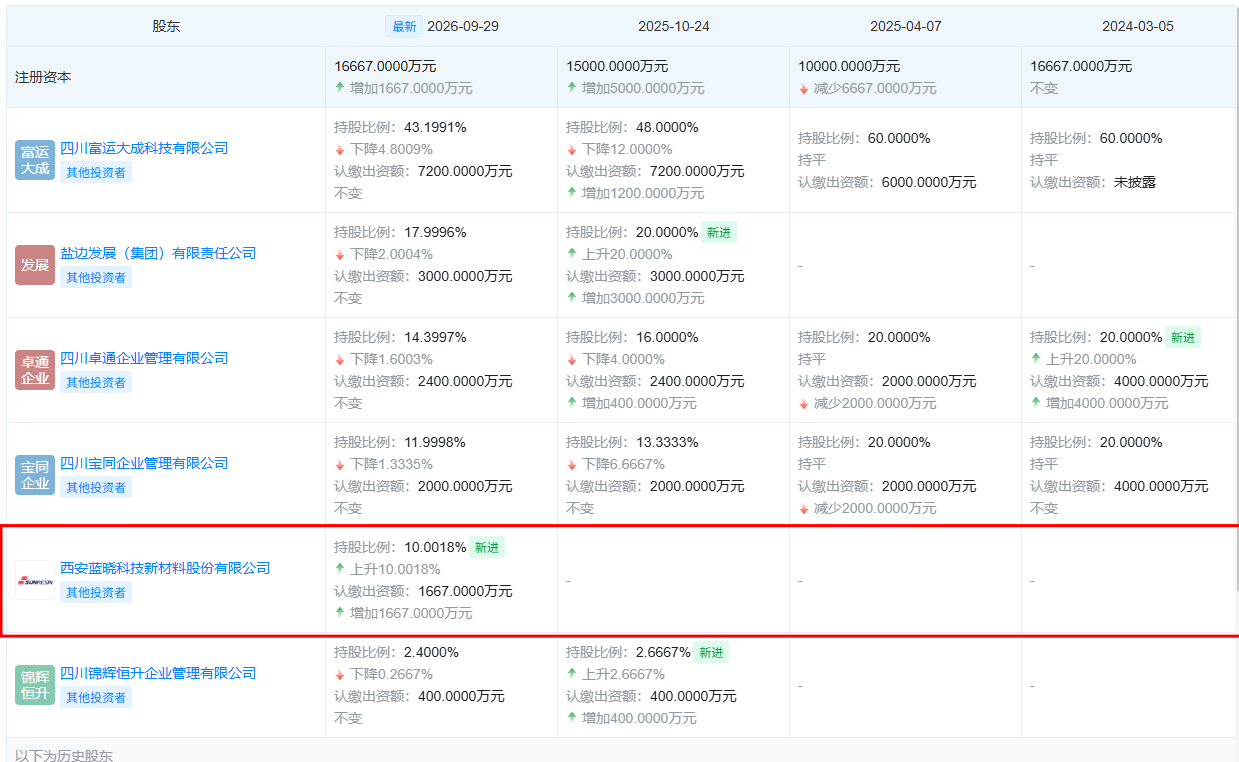Select the 2025-10-24 date column header

(x=674, y=26)
